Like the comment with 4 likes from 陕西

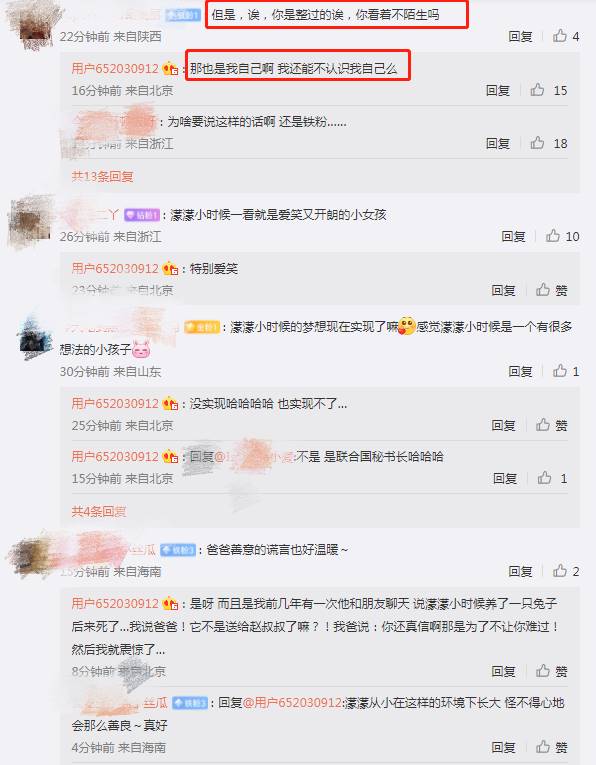pos(566,36)
